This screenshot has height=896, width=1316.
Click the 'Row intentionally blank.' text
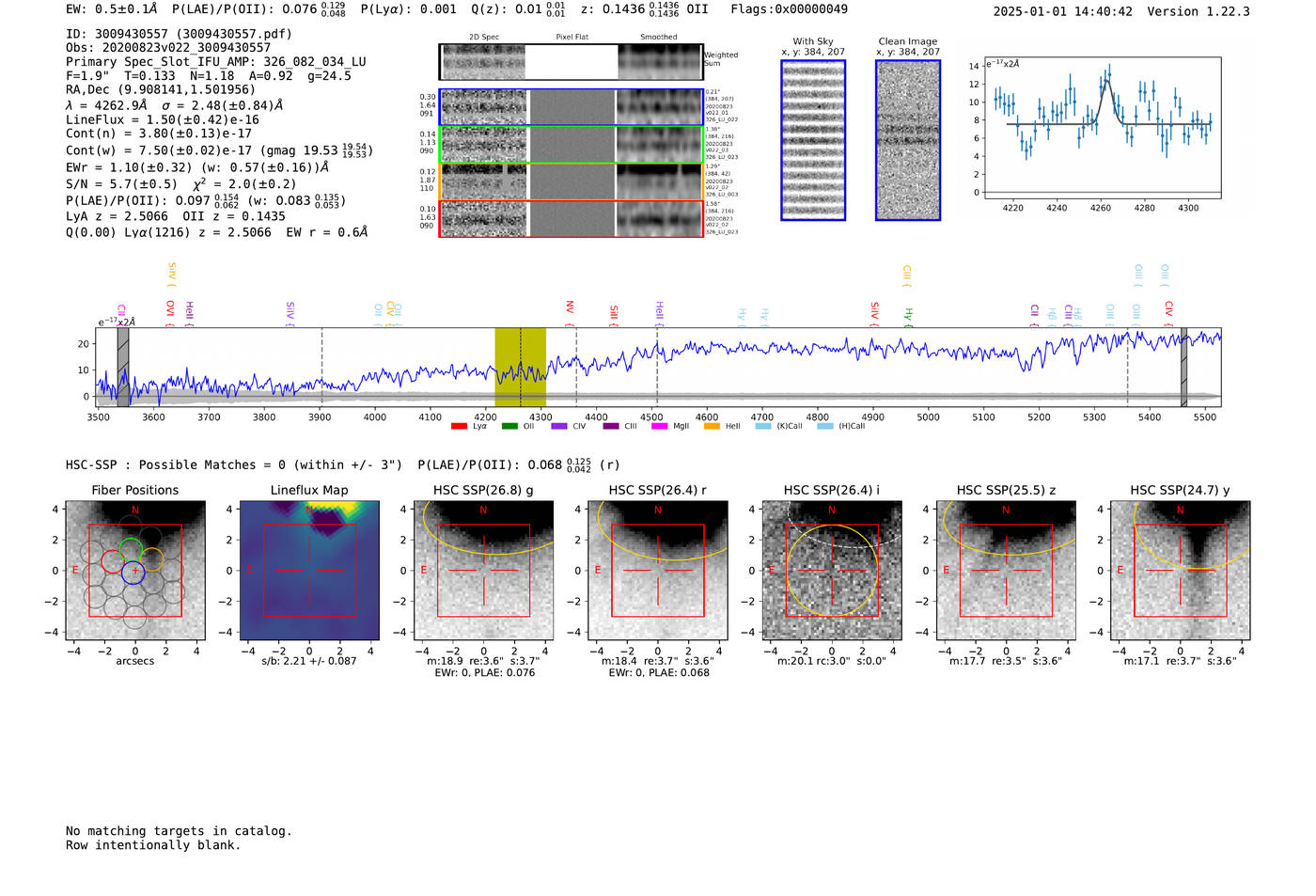(x=153, y=845)
